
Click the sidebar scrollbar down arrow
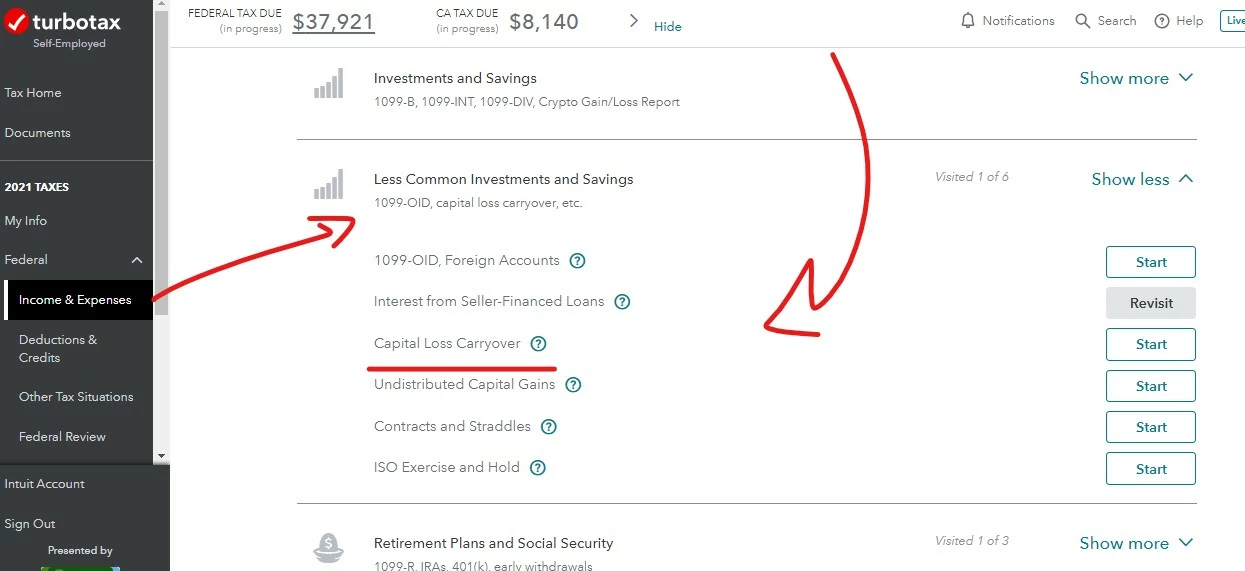(161, 456)
